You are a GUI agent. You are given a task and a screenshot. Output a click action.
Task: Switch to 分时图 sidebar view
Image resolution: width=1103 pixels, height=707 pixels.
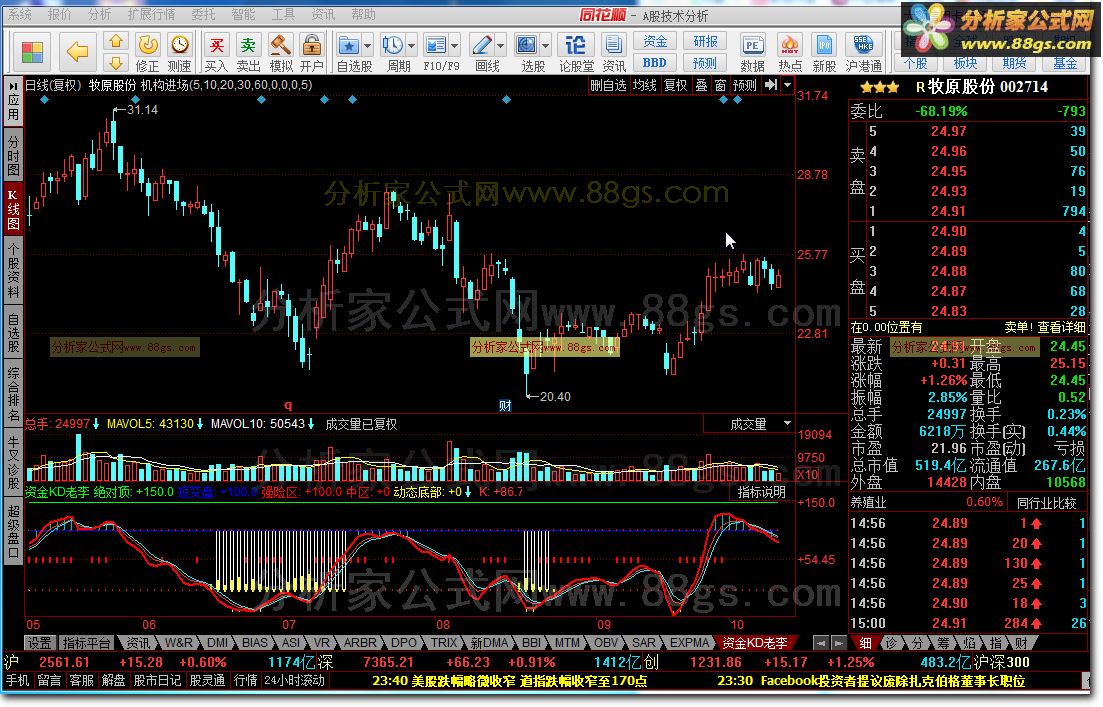click(13, 155)
